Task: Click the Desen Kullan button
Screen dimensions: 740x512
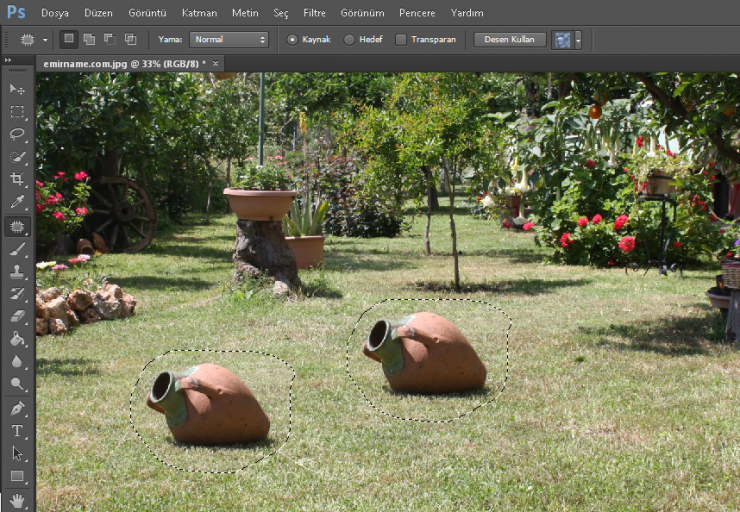Action: tap(509, 40)
